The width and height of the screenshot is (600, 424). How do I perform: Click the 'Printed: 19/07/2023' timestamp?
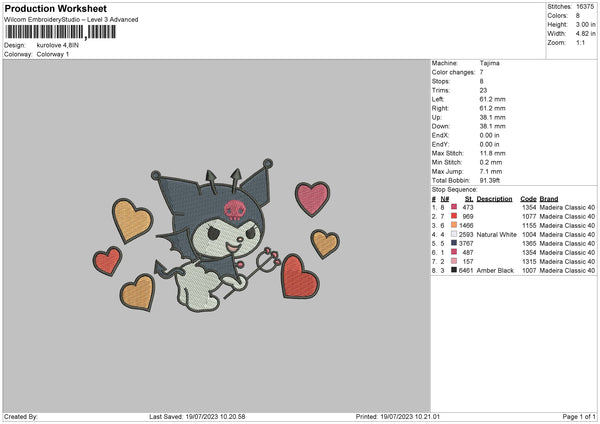398,417
